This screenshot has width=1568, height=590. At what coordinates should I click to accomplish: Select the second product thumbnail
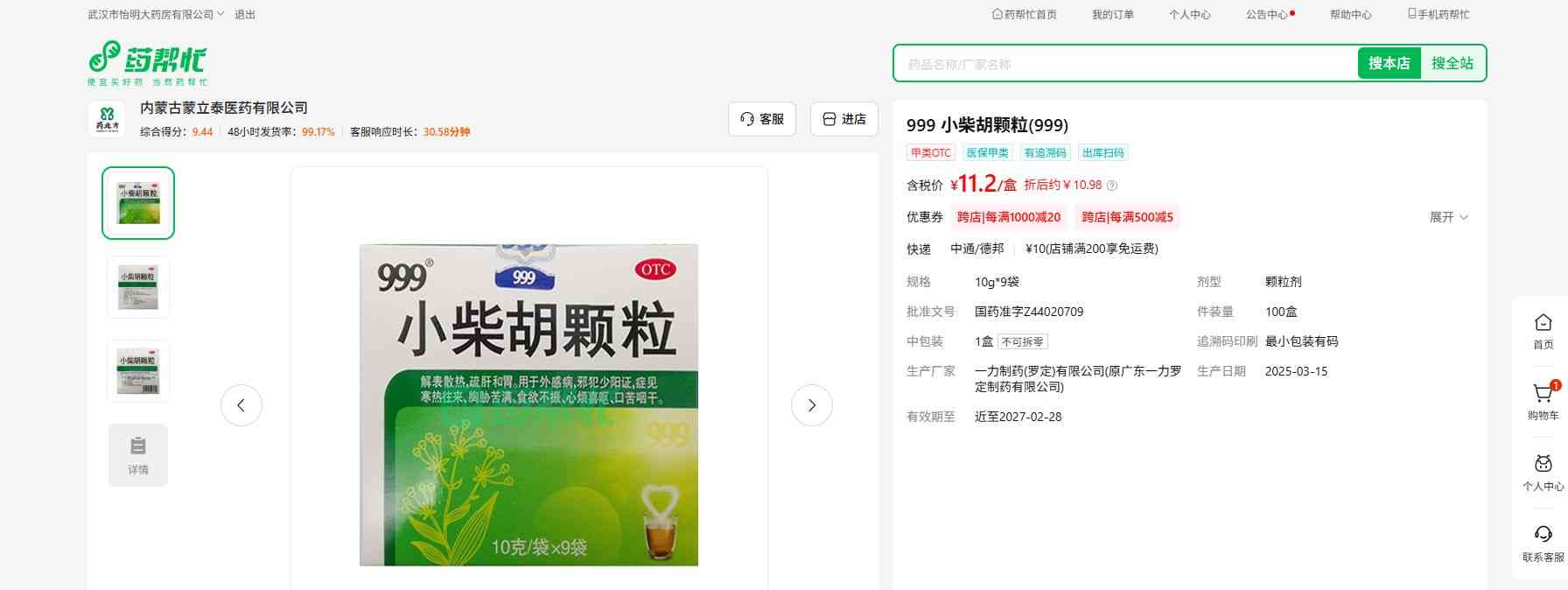(x=138, y=287)
